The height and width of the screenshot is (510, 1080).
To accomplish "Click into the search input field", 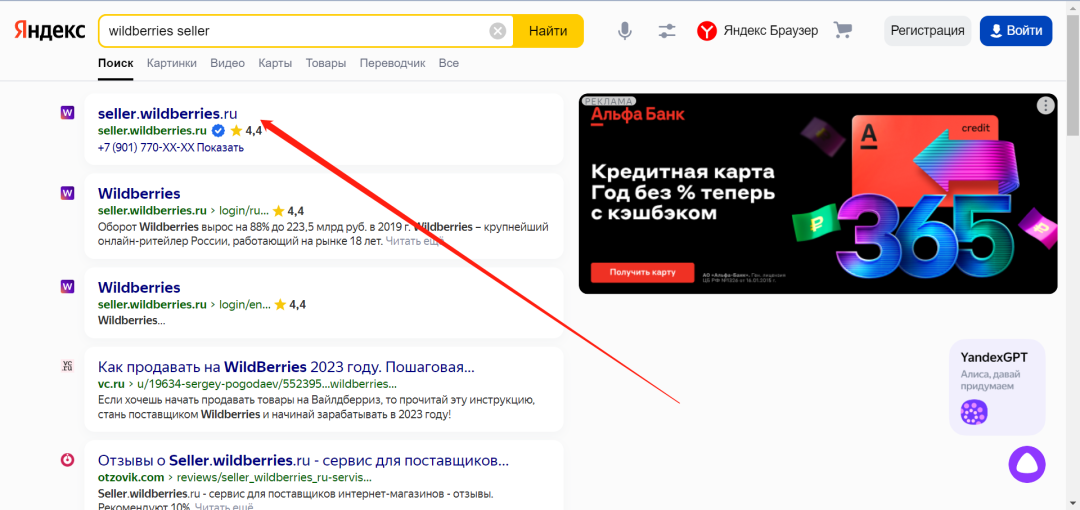I will [x=290, y=31].
